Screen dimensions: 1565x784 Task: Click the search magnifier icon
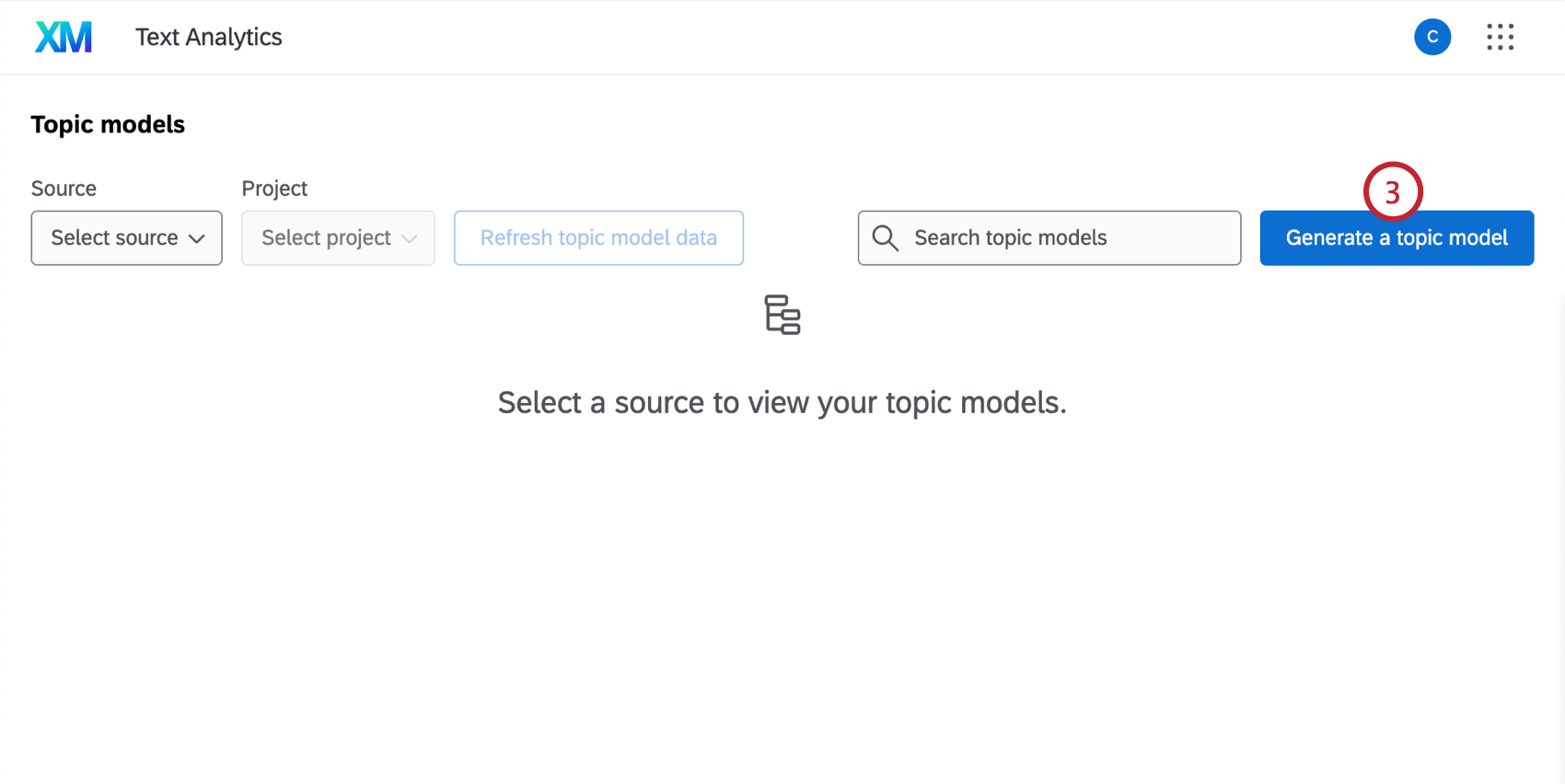point(885,238)
